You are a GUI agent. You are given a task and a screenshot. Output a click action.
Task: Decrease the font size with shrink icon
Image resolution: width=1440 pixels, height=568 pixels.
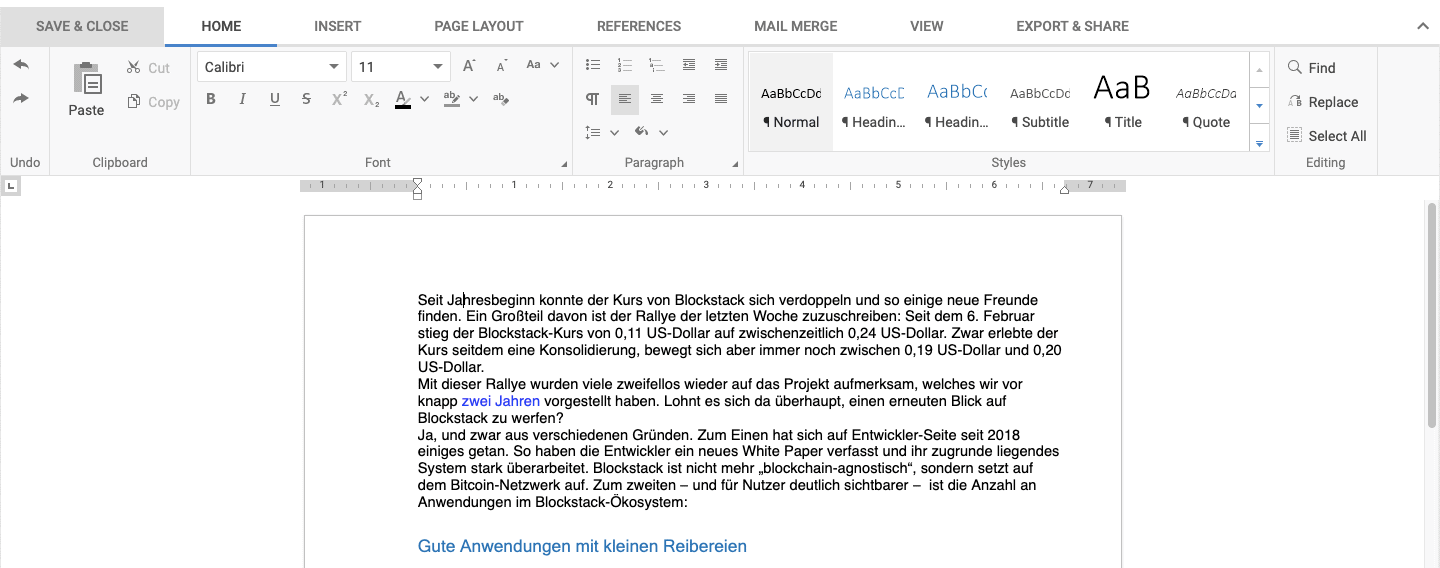(502, 66)
